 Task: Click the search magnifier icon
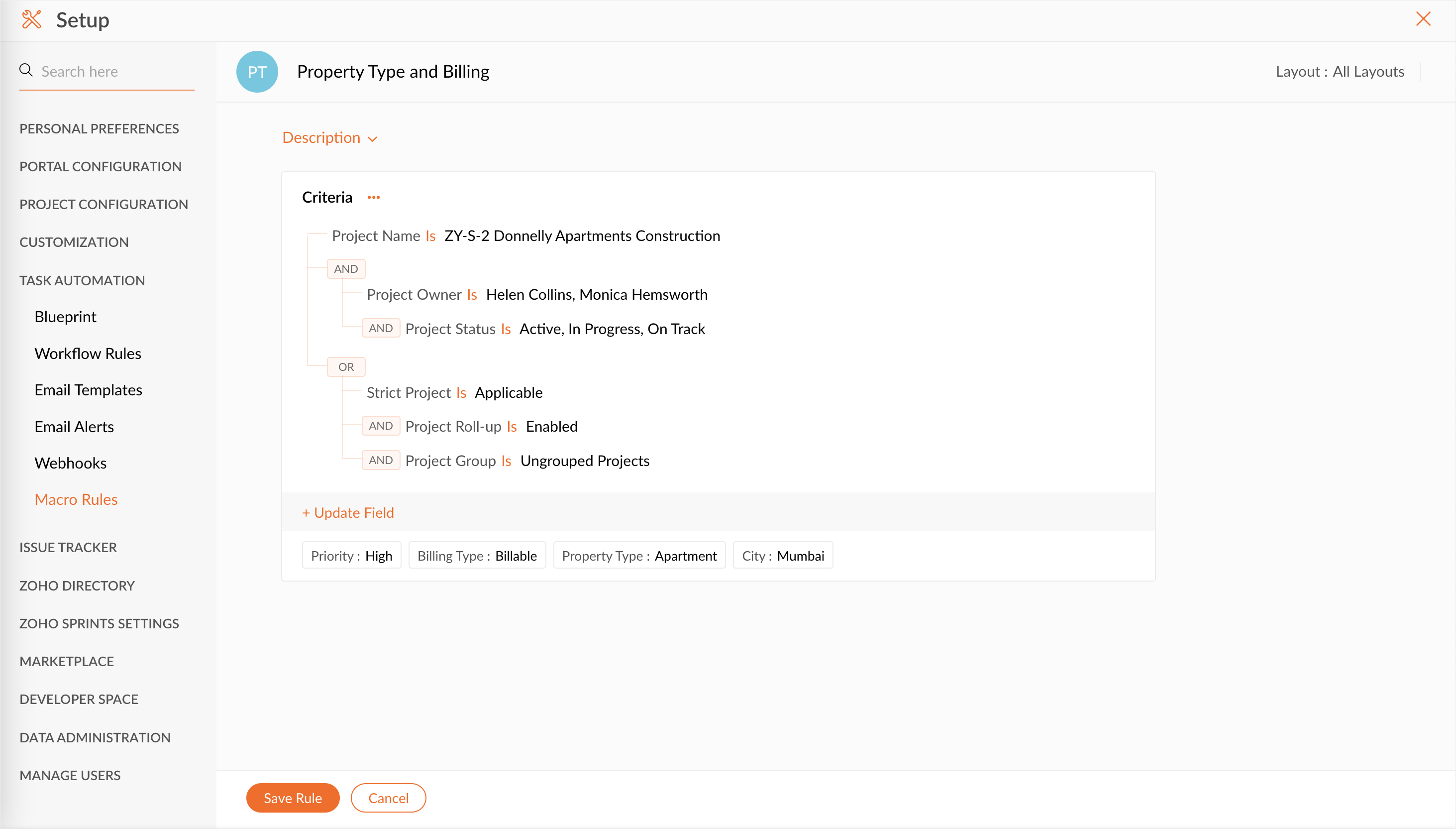pos(26,70)
